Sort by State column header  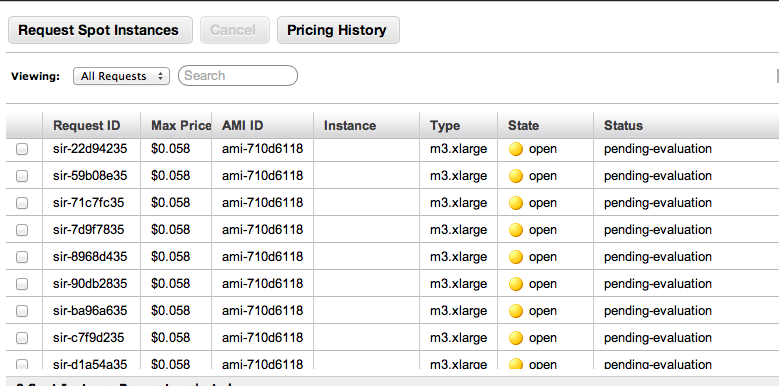coord(545,125)
